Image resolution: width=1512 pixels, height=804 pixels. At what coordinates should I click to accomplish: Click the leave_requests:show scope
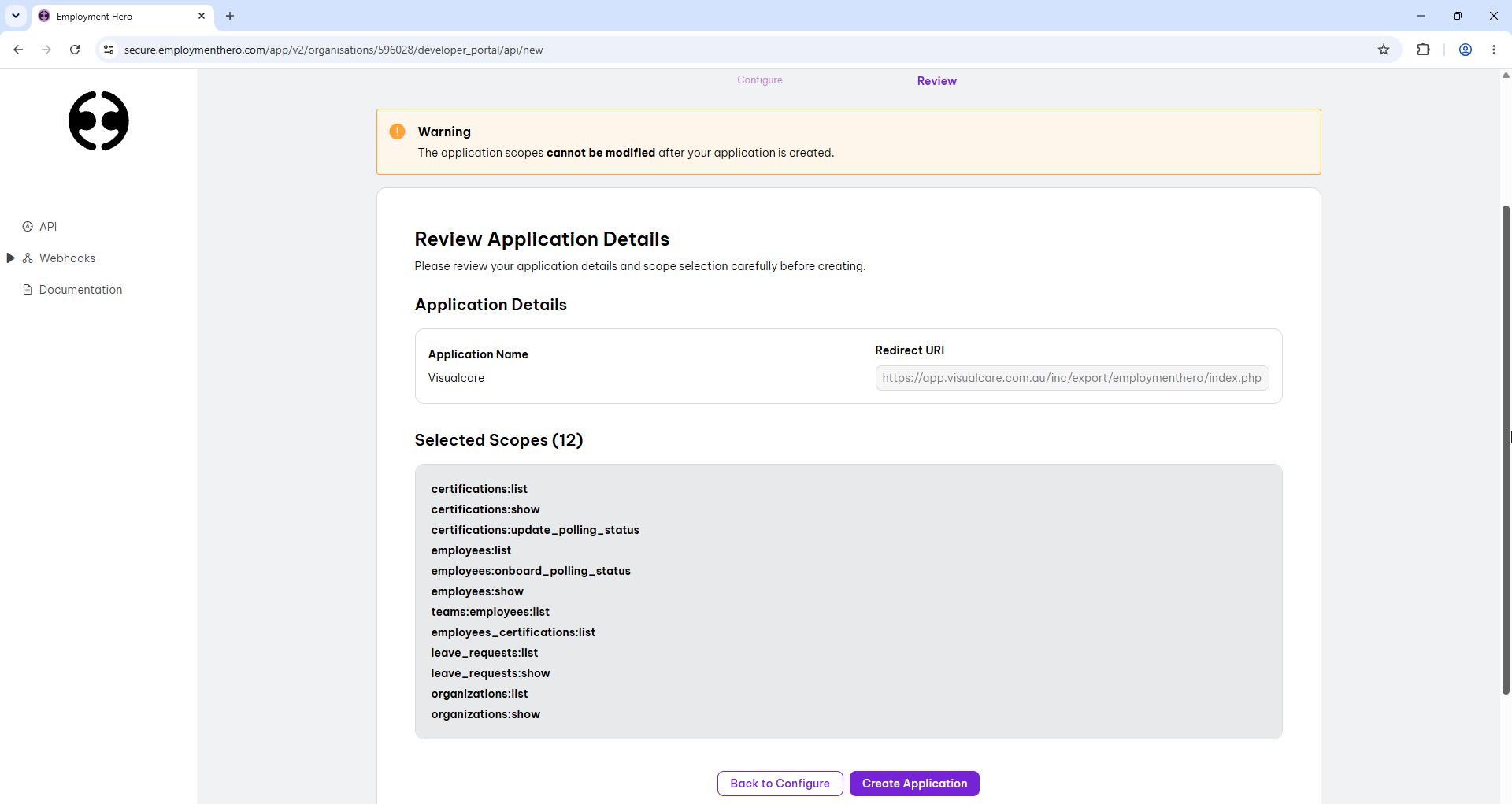491,673
